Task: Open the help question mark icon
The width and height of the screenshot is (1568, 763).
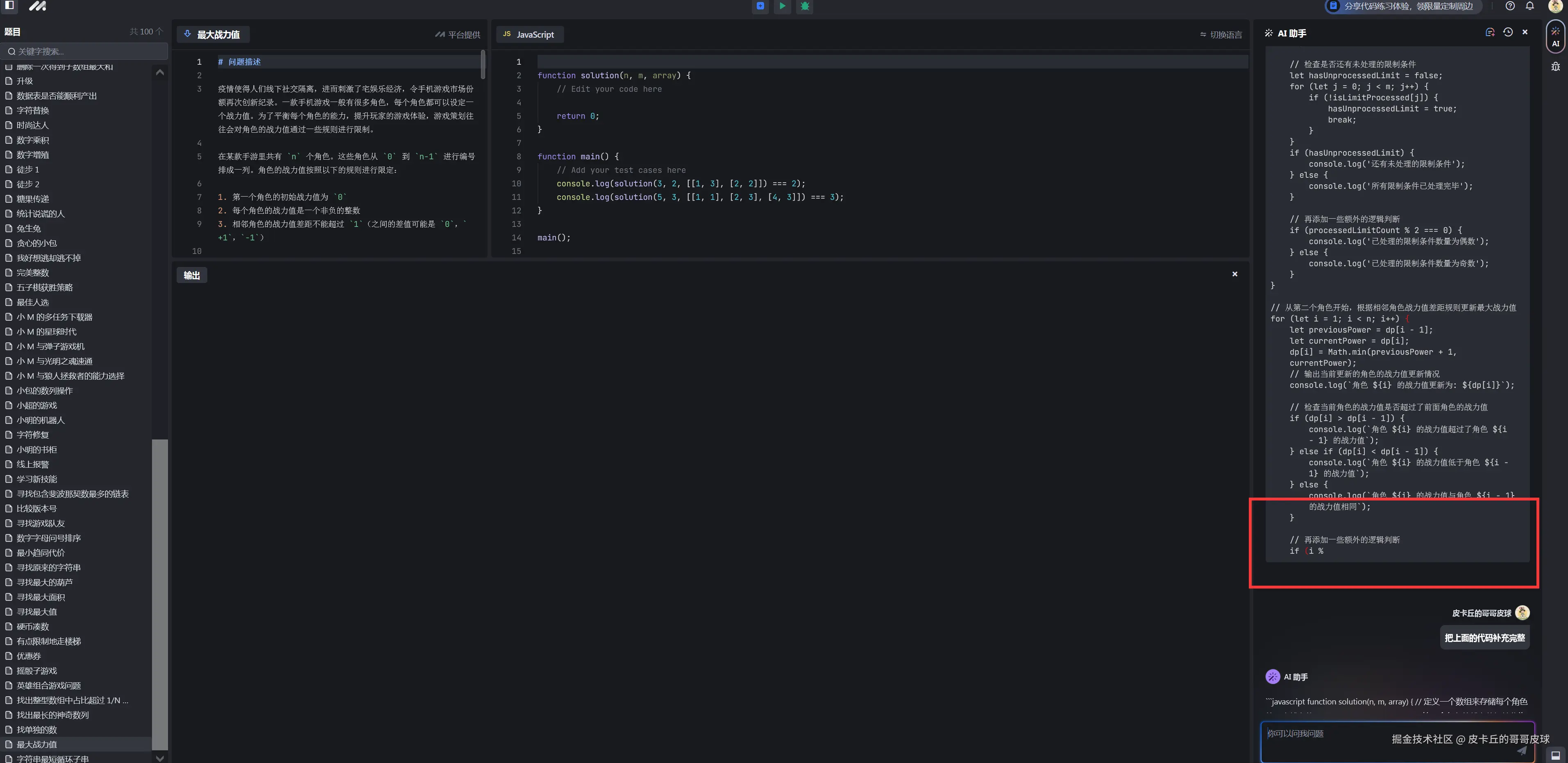Action: click(x=1510, y=6)
